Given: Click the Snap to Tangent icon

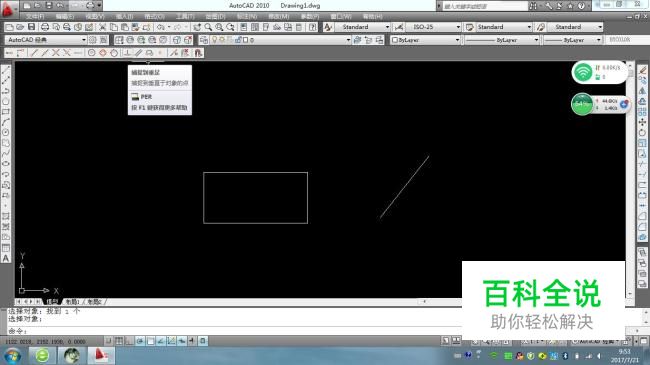Looking at the screenshot, I should coord(114,53).
